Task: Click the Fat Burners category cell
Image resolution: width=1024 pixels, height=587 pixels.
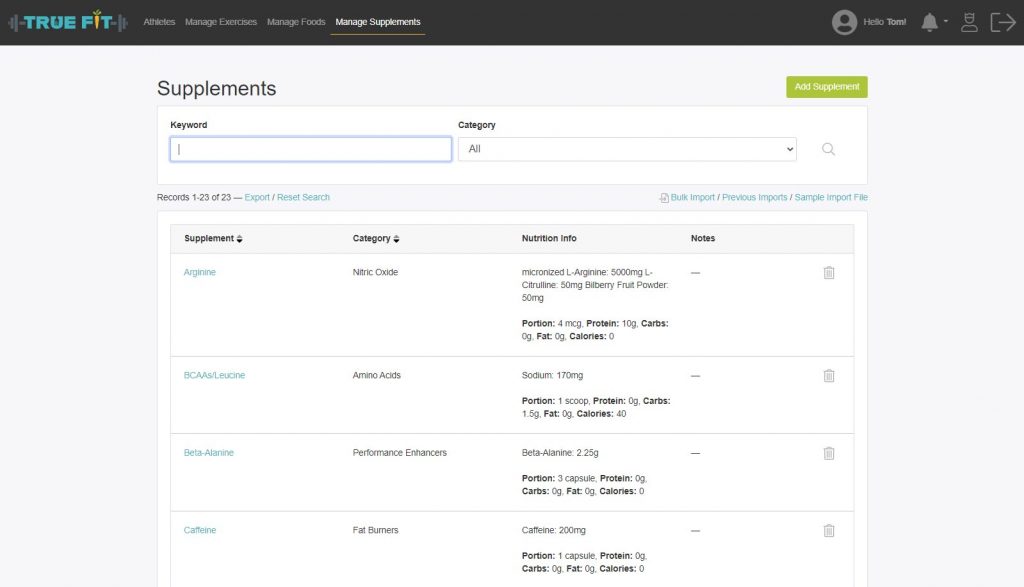Action: click(376, 530)
